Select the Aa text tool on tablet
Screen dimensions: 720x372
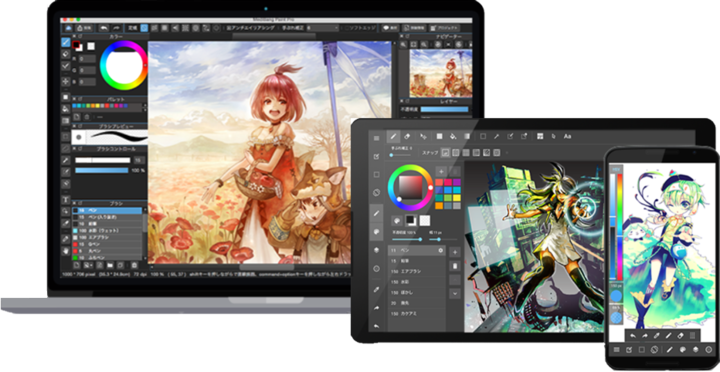568,136
